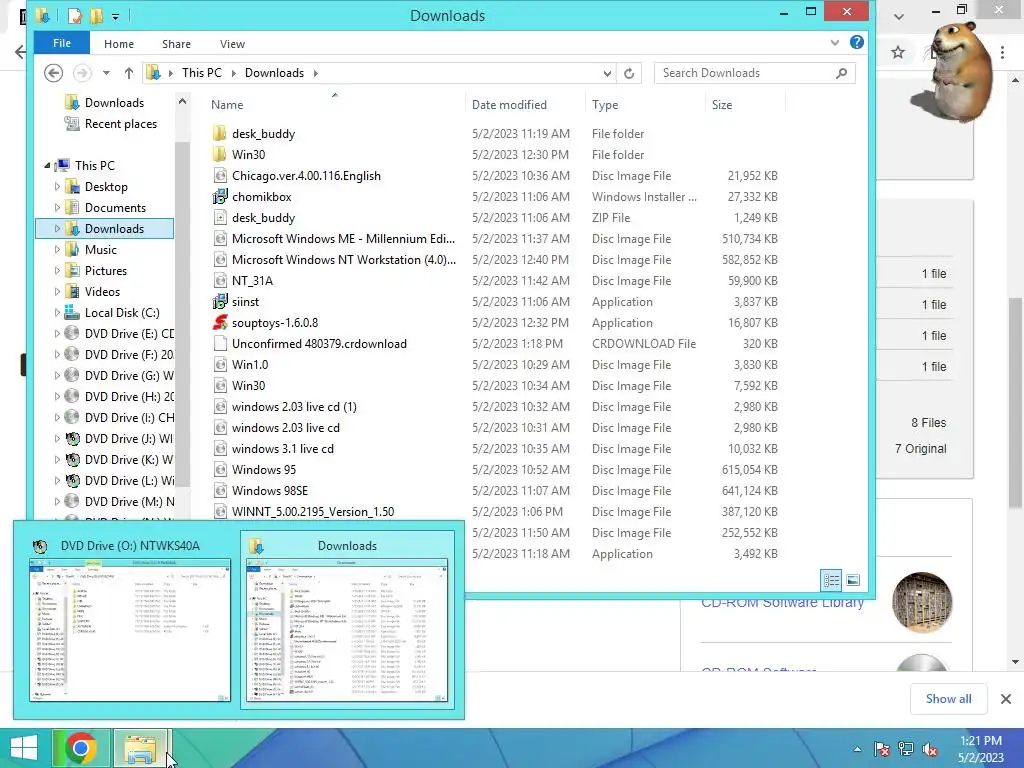Select the NT_31A disc image icon
This screenshot has width=1024, height=768.
coord(220,281)
